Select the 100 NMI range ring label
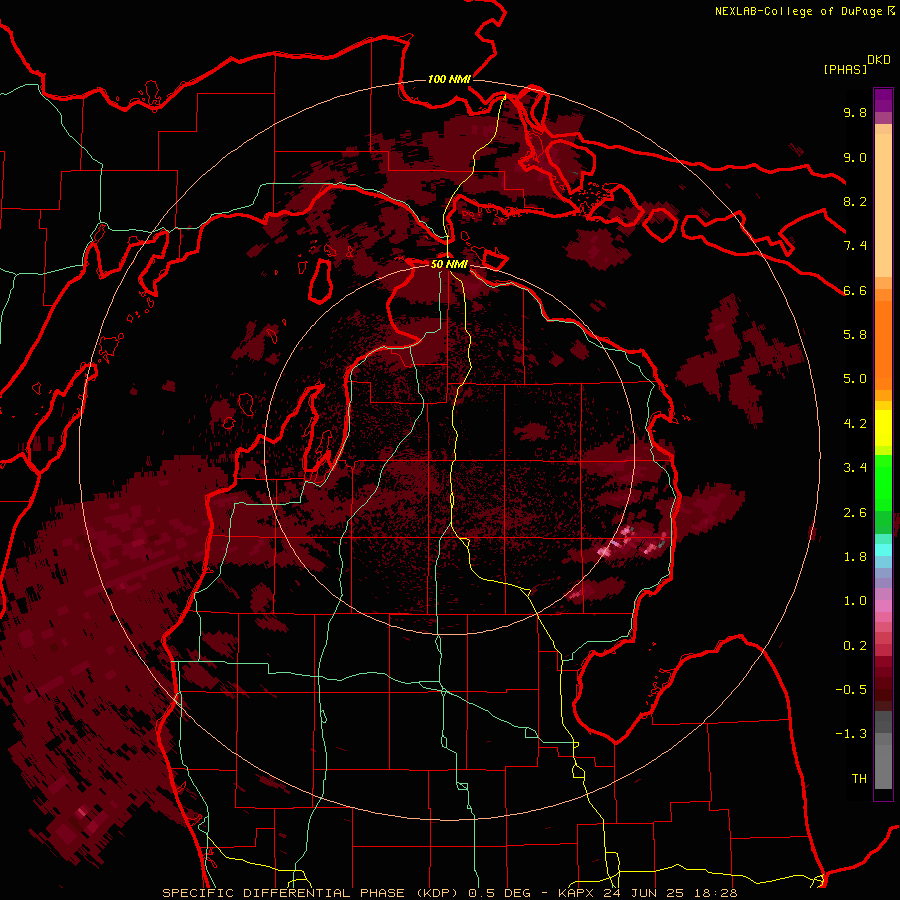900x900 pixels. pyautogui.click(x=449, y=79)
